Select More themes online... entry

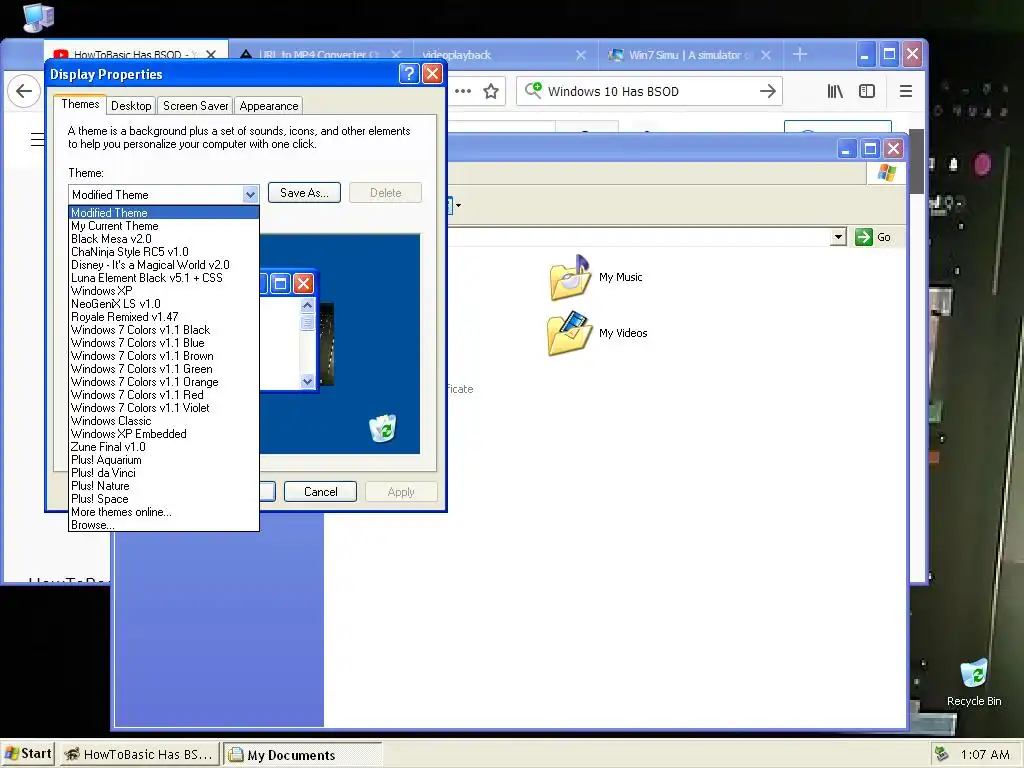click(x=164, y=513)
